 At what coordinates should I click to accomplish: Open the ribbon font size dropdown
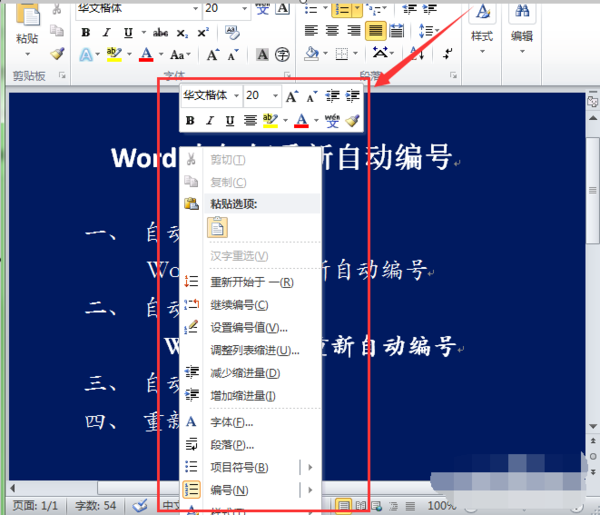(x=244, y=8)
